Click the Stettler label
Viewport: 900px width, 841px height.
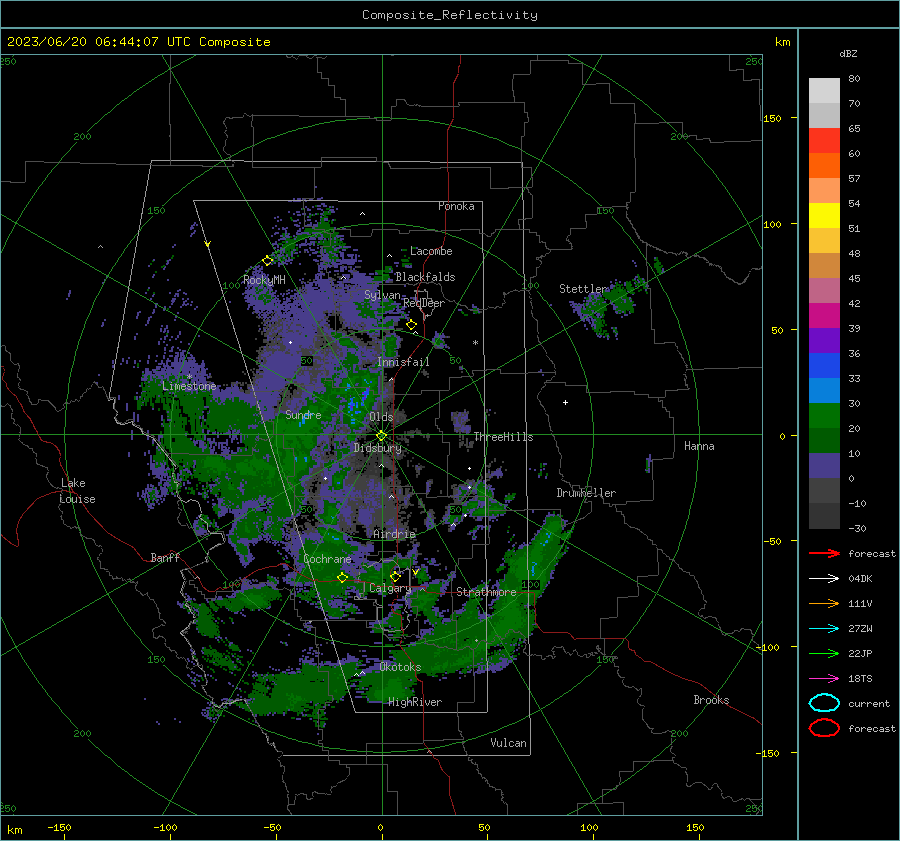pyautogui.click(x=583, y=289)
